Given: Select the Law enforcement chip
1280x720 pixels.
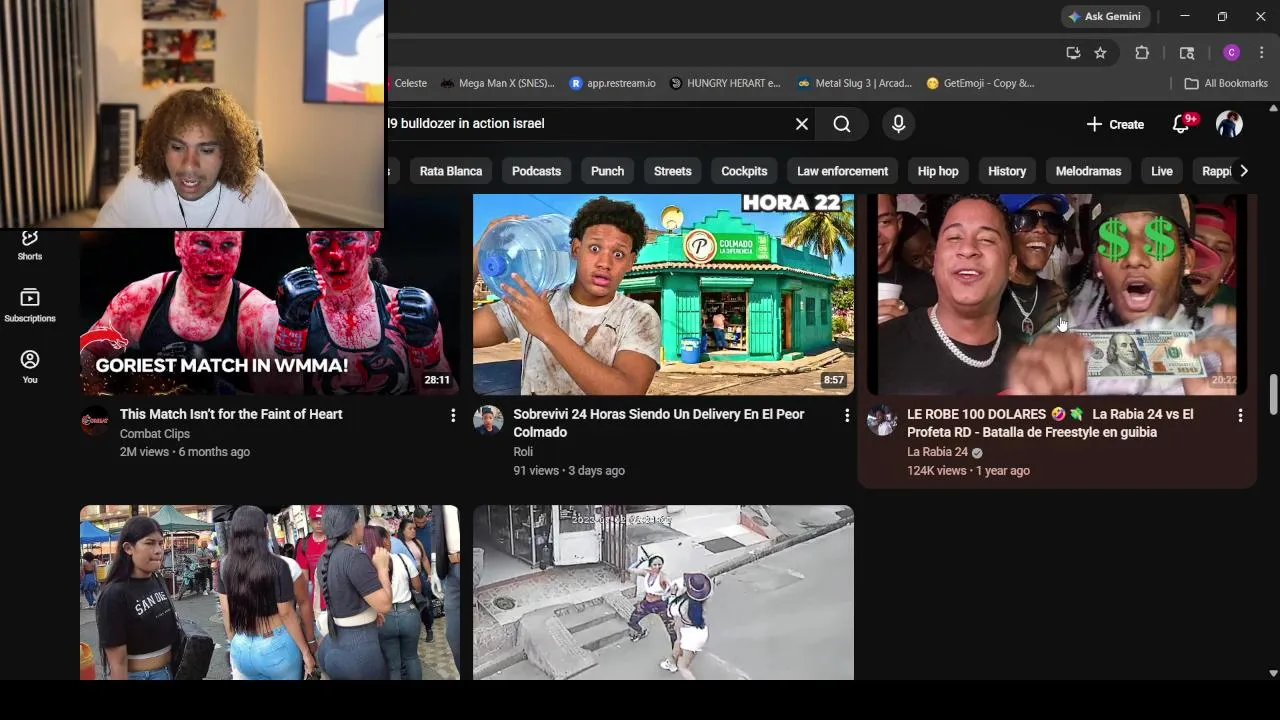Looking at the screenshot, I should click(x=842, y=171).
